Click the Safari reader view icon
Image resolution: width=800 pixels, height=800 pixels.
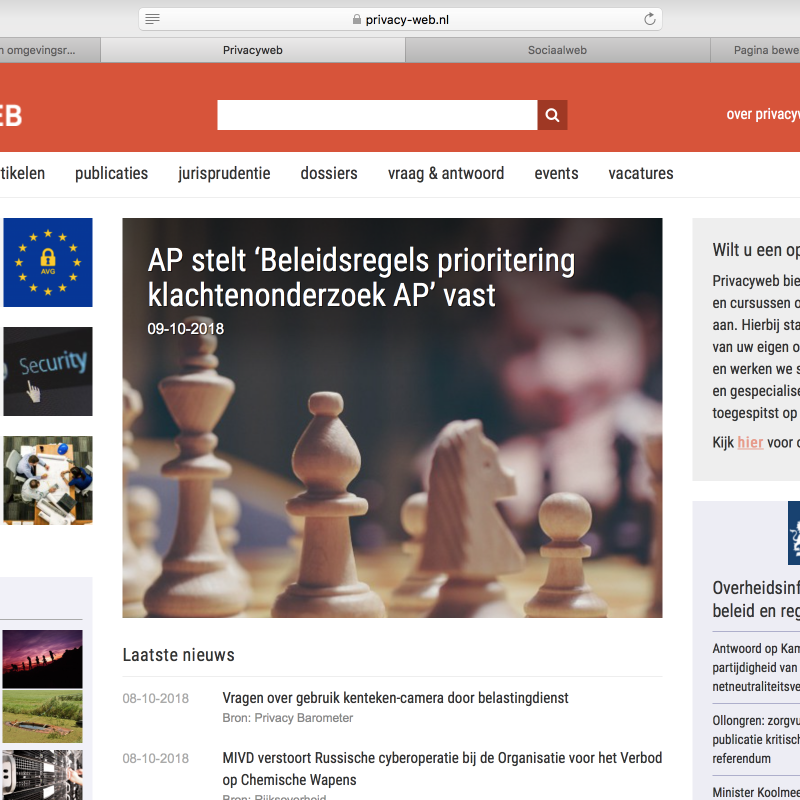(x=152, y=19)
